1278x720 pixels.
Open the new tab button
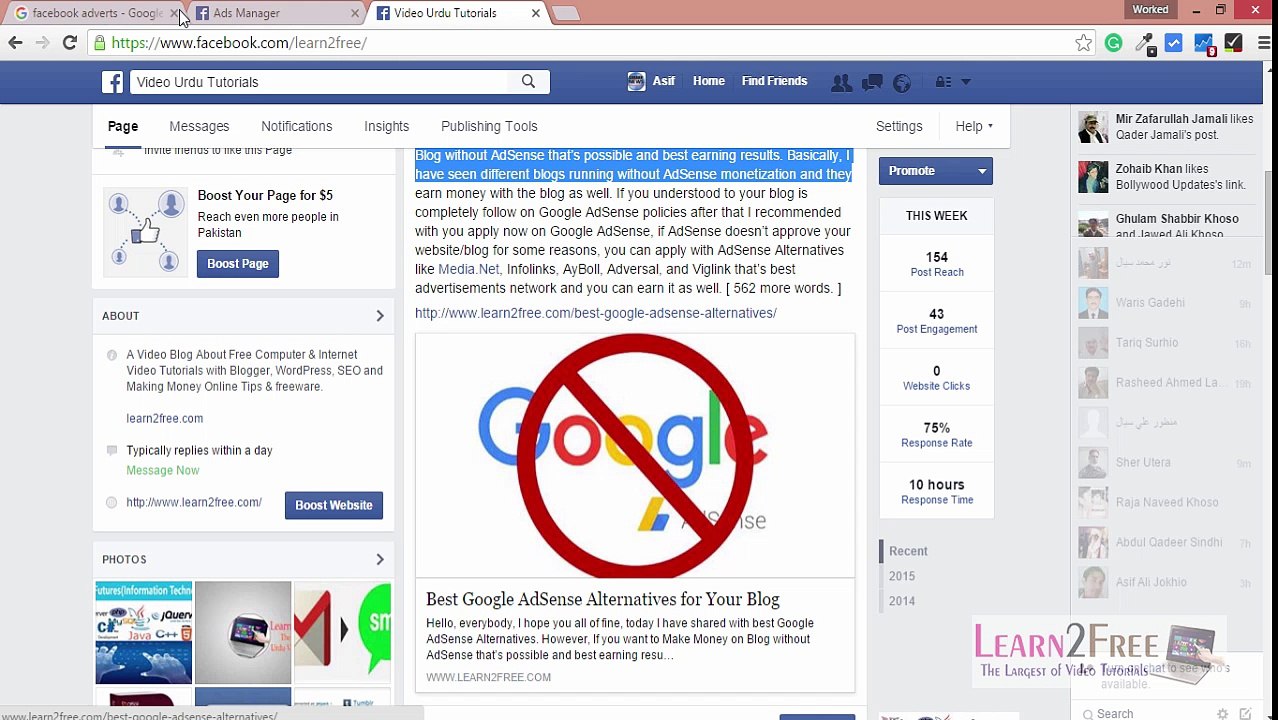tap(566, 14)
